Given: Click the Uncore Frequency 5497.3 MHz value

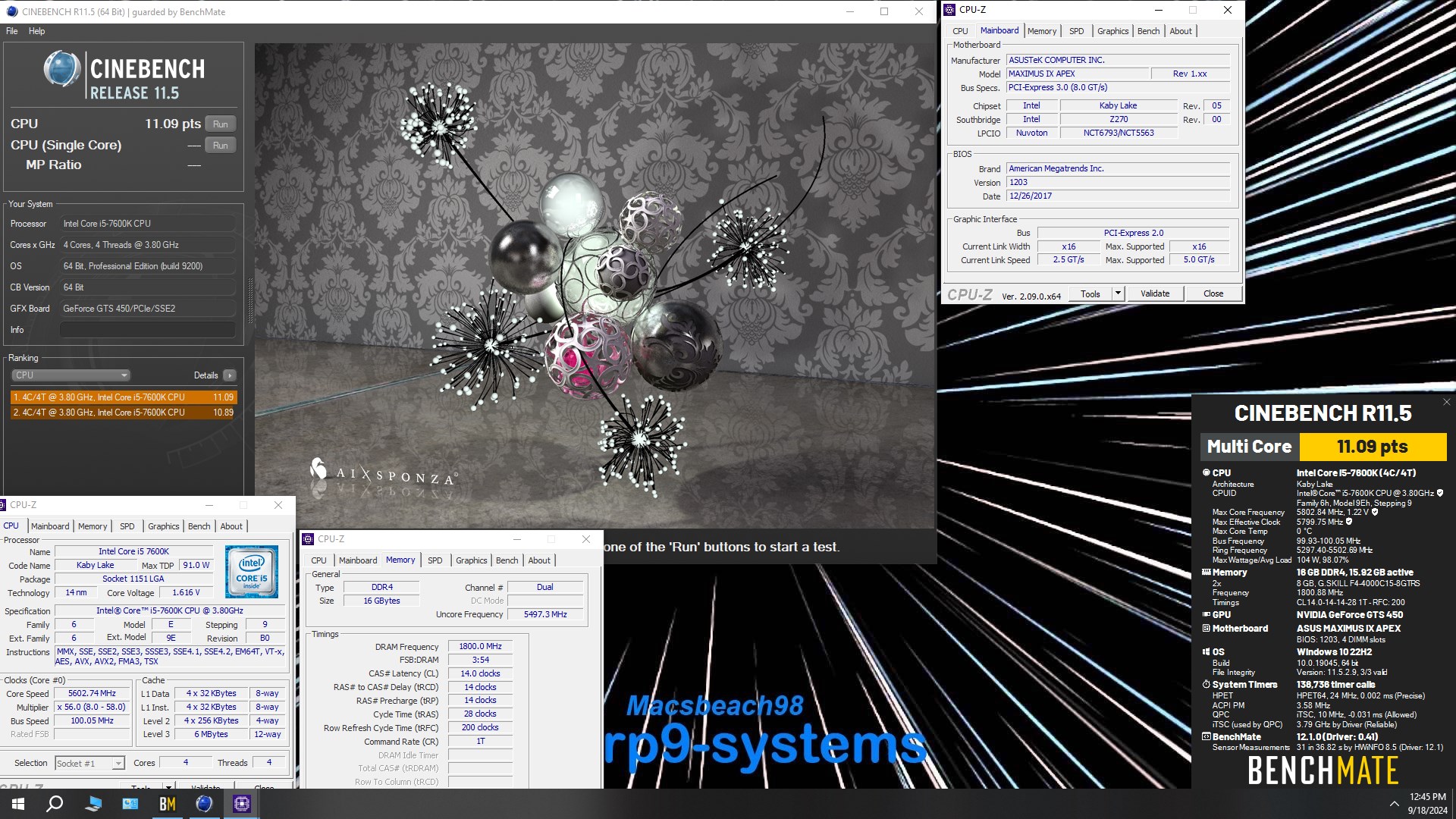Looking at the screenshot, I should (x=545, y=614).
